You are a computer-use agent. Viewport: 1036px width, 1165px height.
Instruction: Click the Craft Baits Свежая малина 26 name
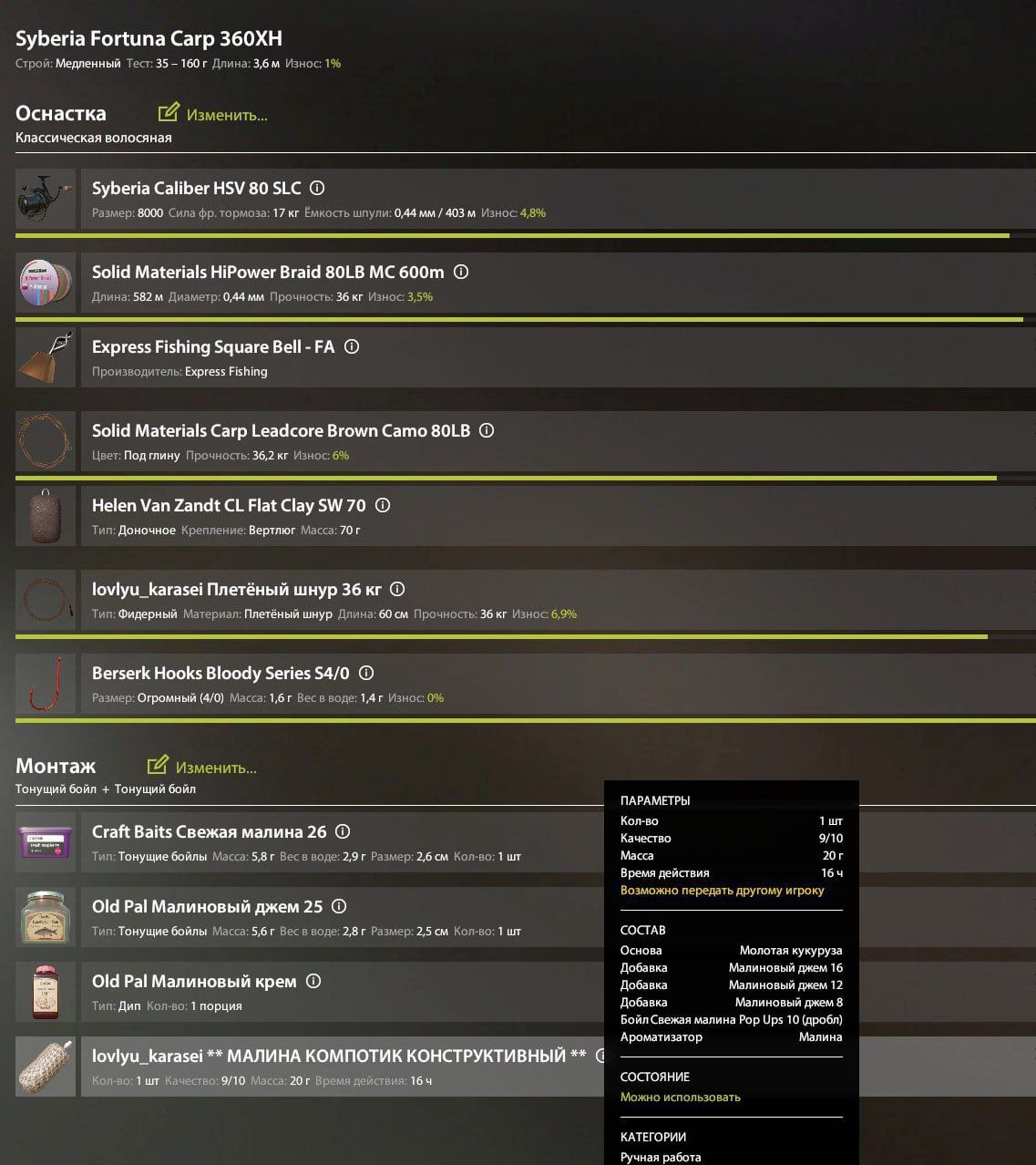[209, 831]
